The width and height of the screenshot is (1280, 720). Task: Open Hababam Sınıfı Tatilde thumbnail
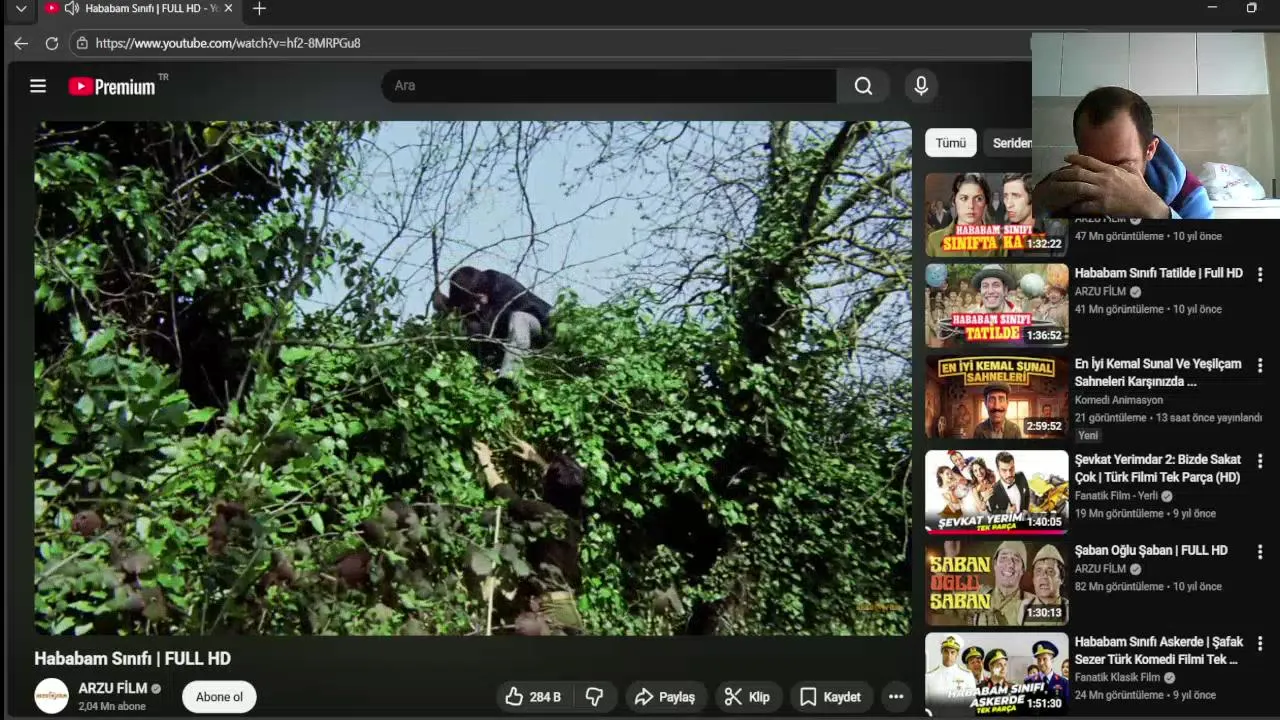tap(996, 305)
